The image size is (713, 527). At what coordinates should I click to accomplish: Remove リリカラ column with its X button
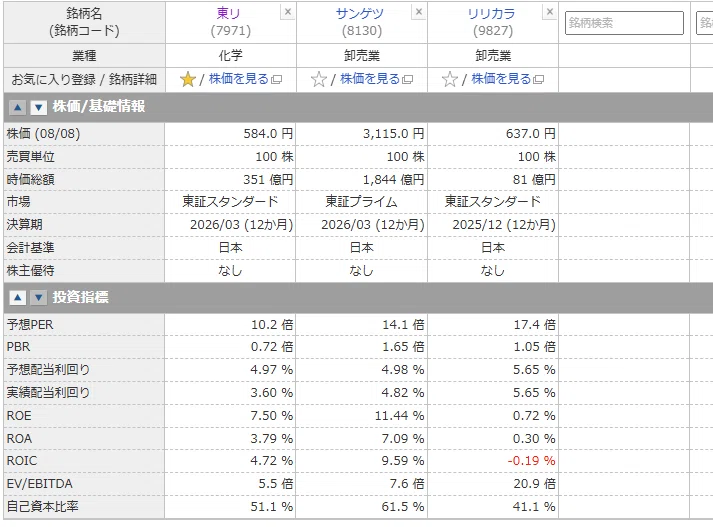point(550,12)
